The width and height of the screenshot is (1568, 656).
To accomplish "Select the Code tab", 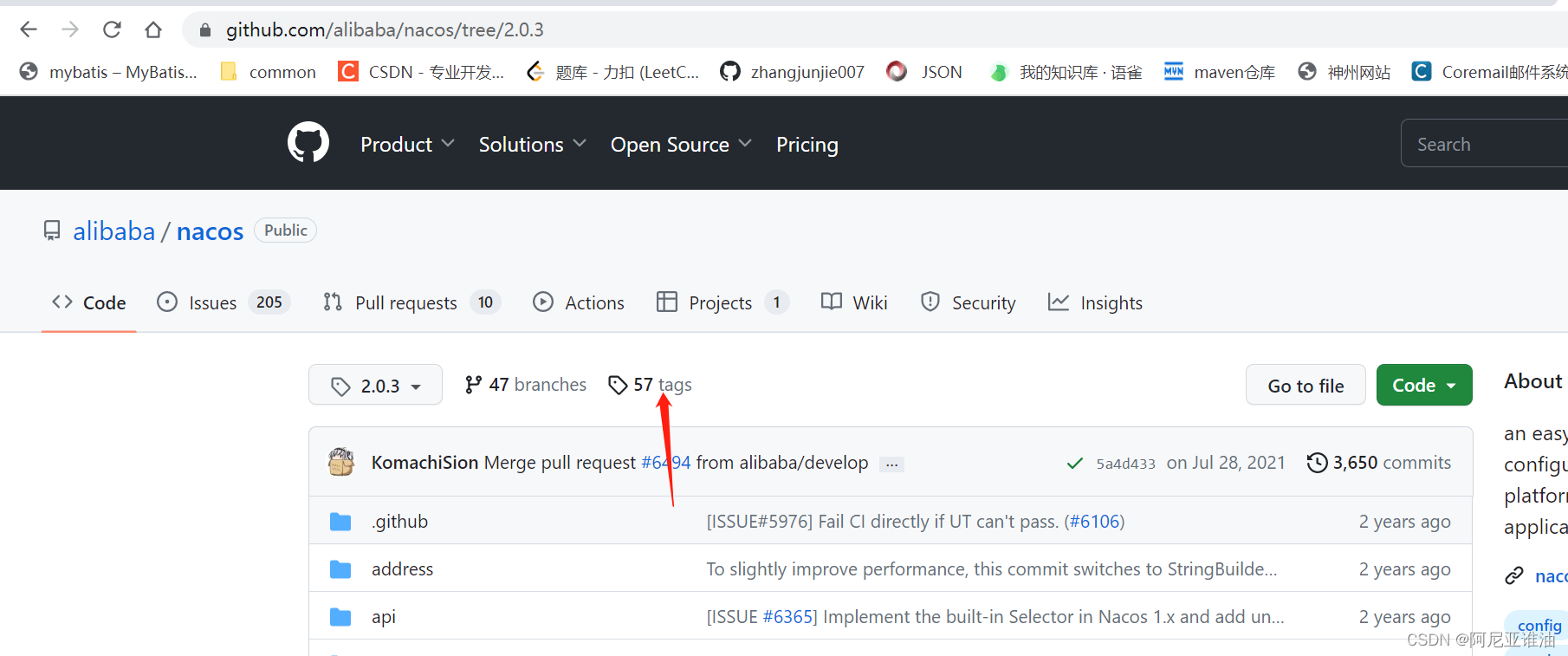I will 89,302.
